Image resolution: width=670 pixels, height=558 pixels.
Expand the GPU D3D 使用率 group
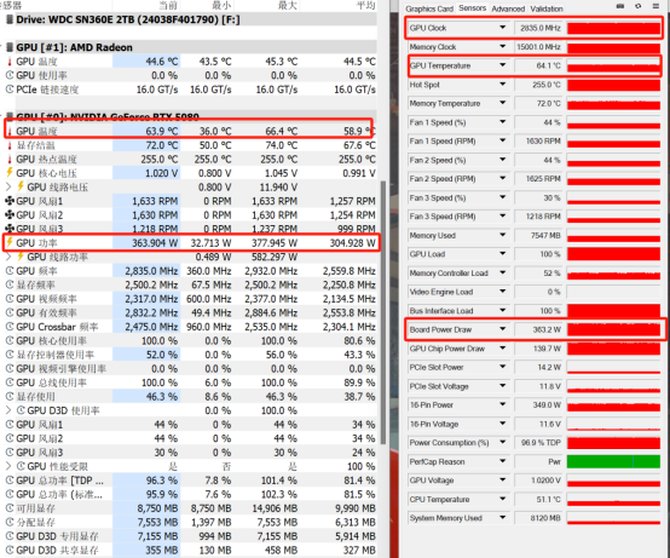(x=9, y=410)
